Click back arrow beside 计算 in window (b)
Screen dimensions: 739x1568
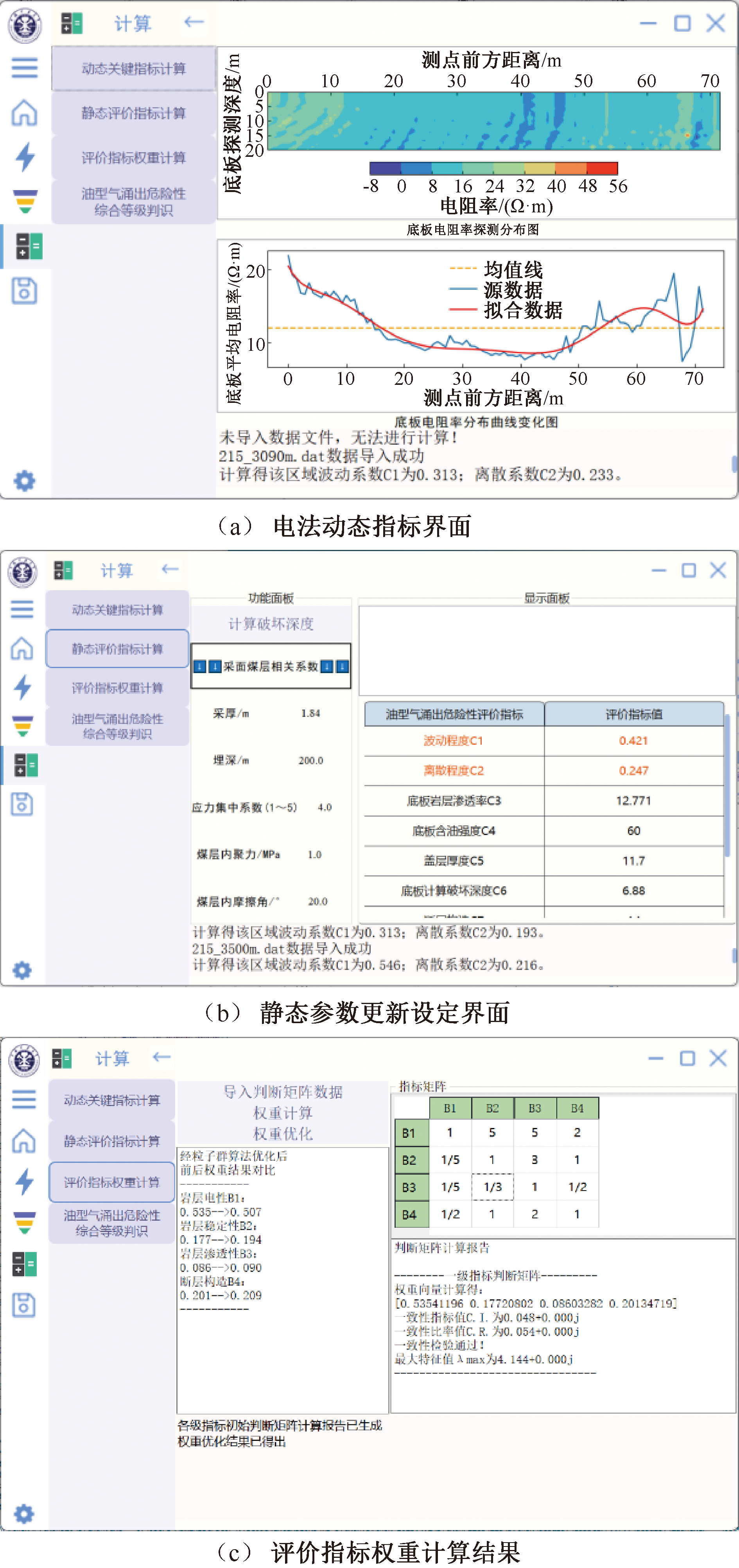(170, 569)
